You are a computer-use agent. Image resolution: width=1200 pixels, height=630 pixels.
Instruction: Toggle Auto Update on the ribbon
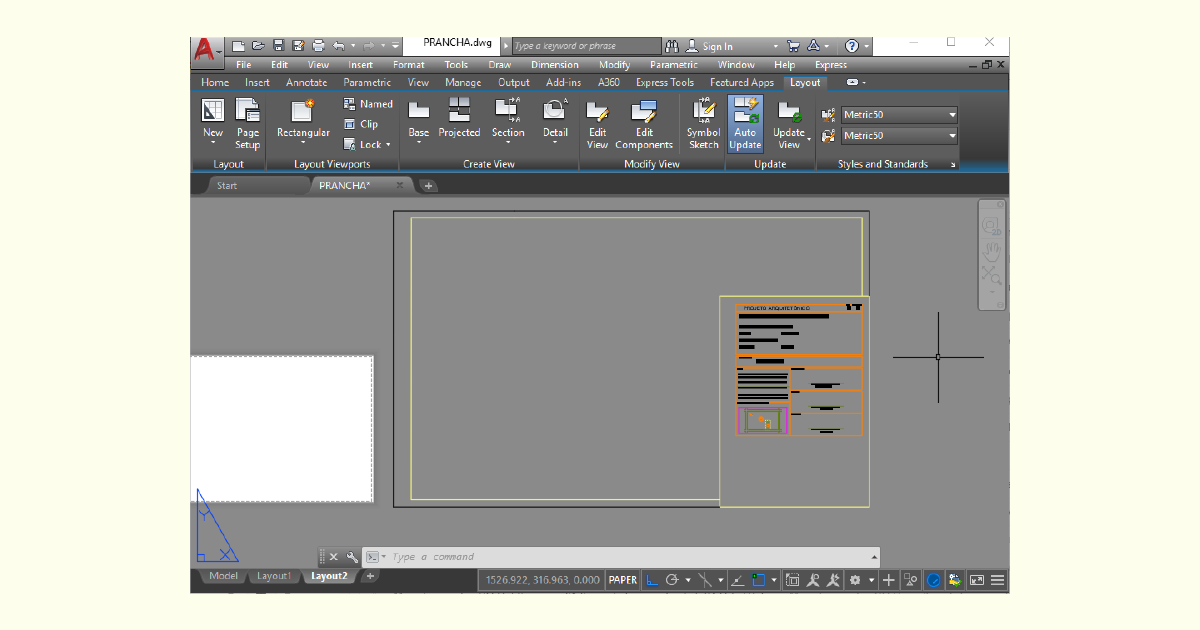tap(745, 124)
